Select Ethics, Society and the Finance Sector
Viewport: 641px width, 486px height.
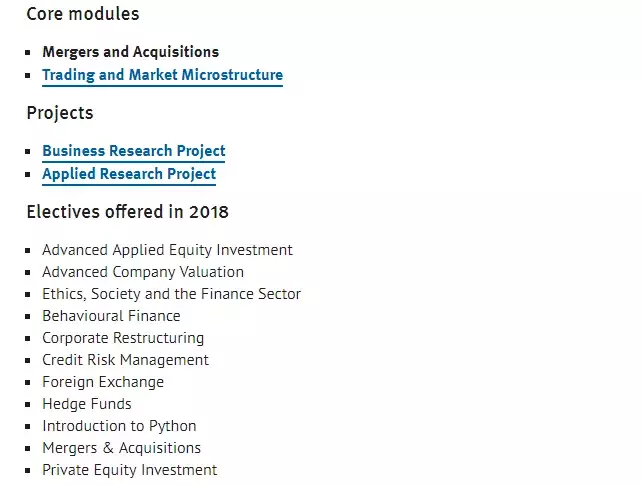click(171, 294)
